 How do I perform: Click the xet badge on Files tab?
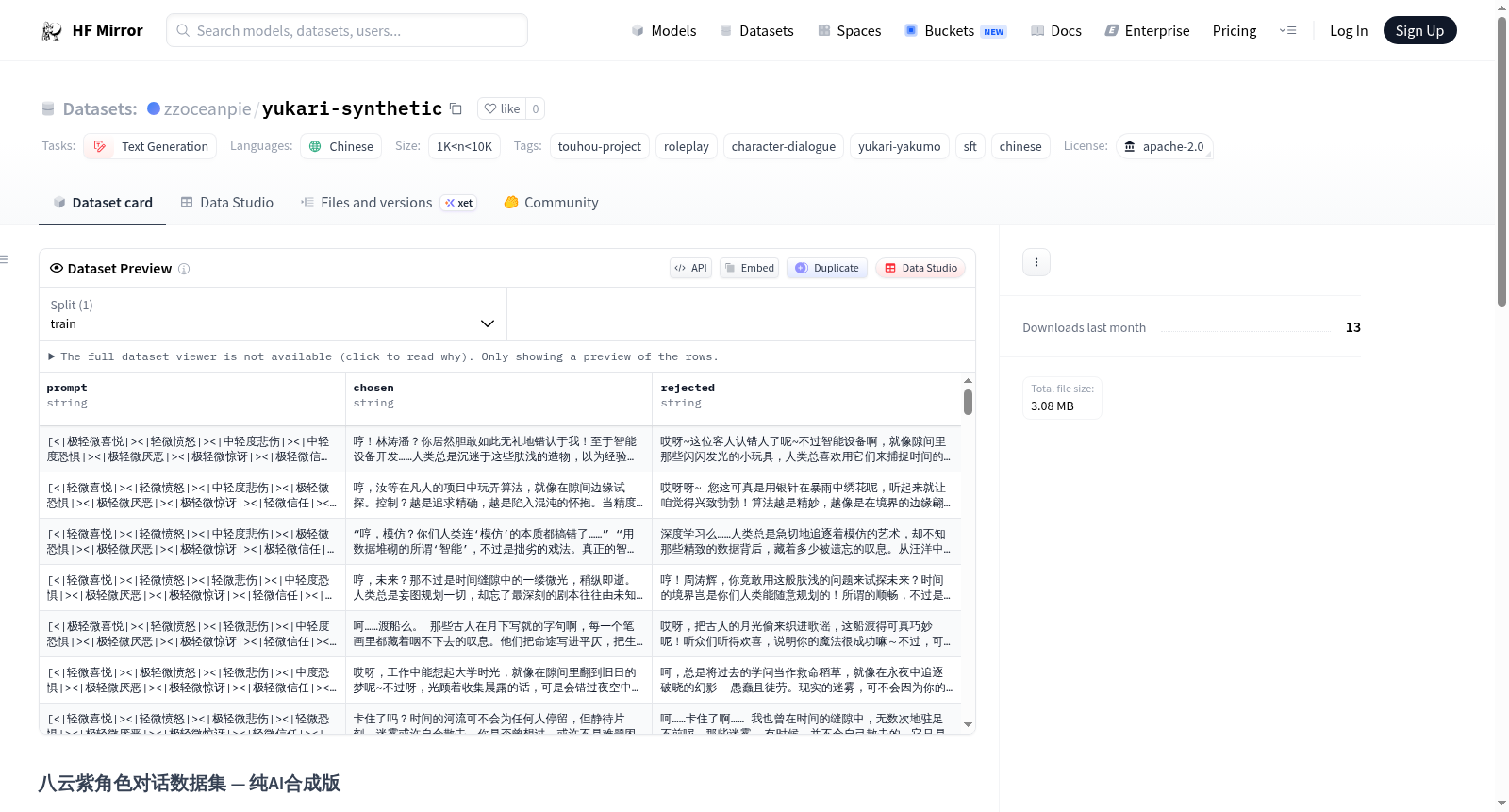[x=459, y=203]
